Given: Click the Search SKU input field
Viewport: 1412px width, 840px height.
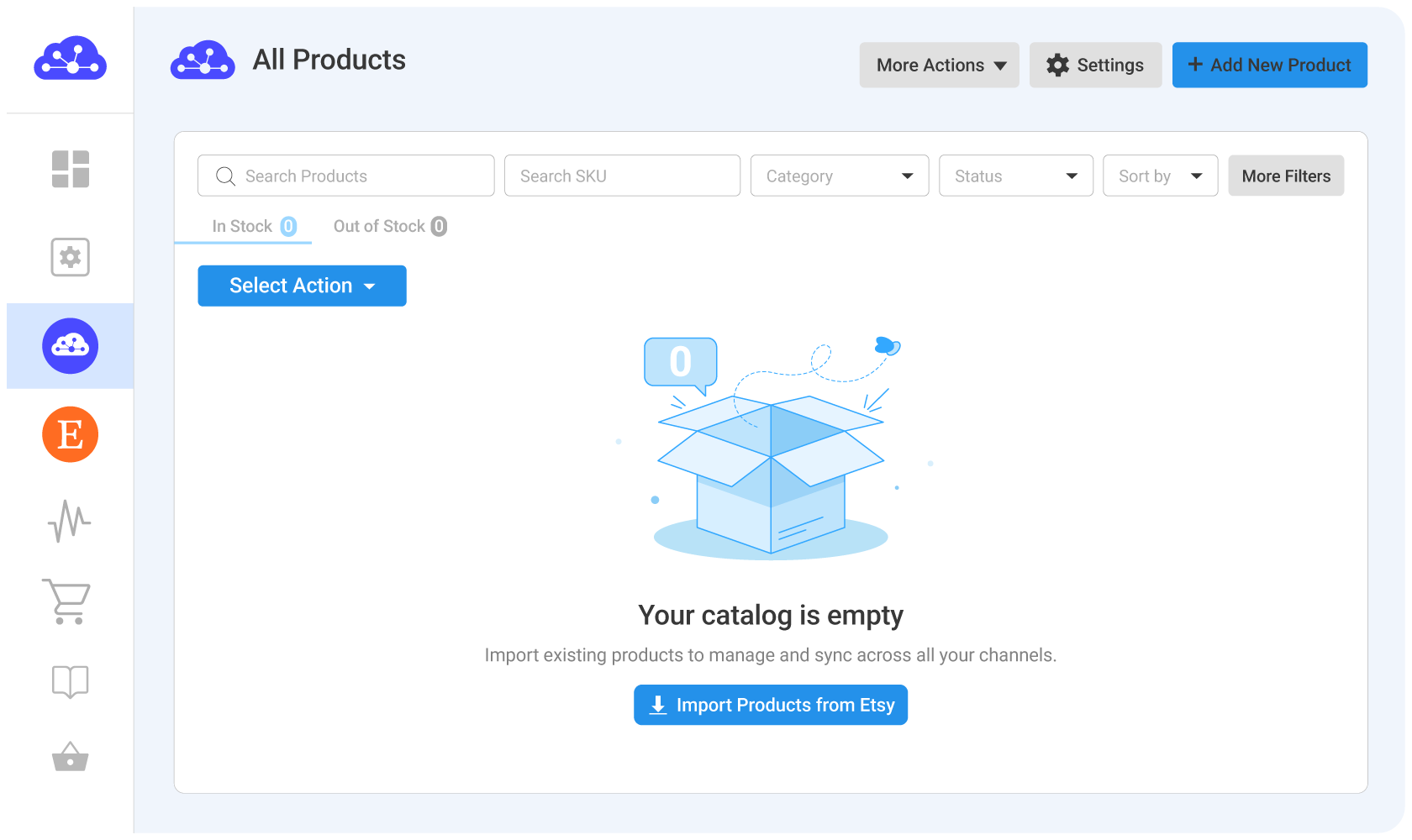Looking at the screenshot, I should (x=622, y=176).
